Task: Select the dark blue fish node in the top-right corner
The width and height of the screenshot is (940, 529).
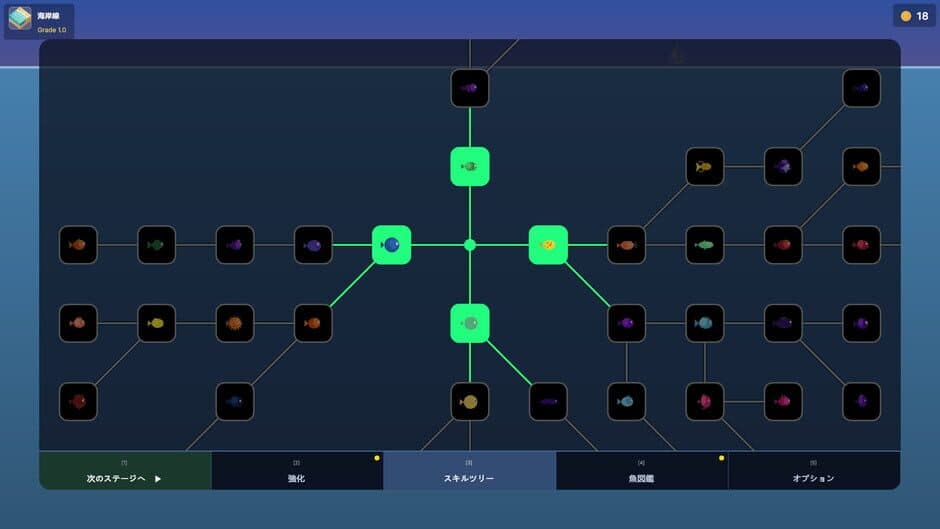Action: click(861, 88)
